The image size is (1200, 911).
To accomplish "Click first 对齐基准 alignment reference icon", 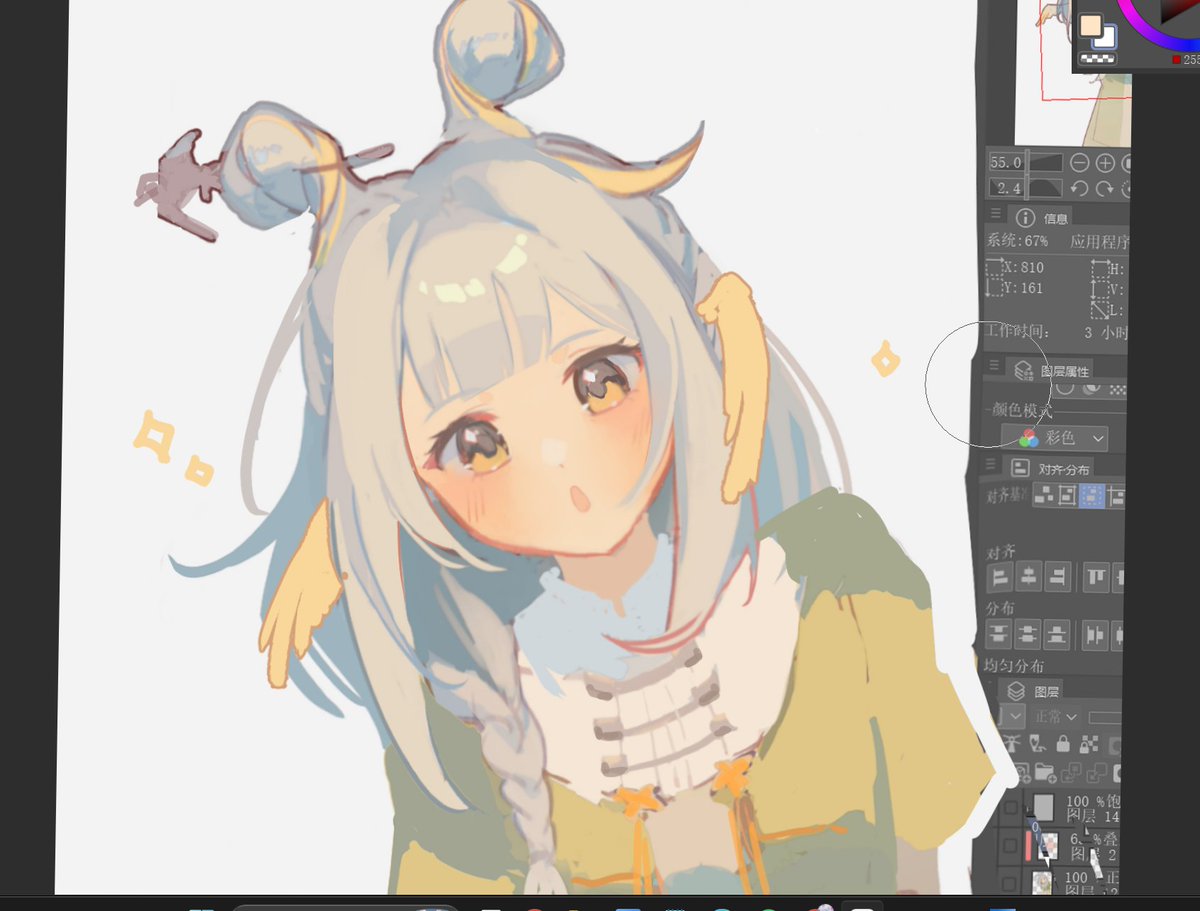I will 1044,495.
